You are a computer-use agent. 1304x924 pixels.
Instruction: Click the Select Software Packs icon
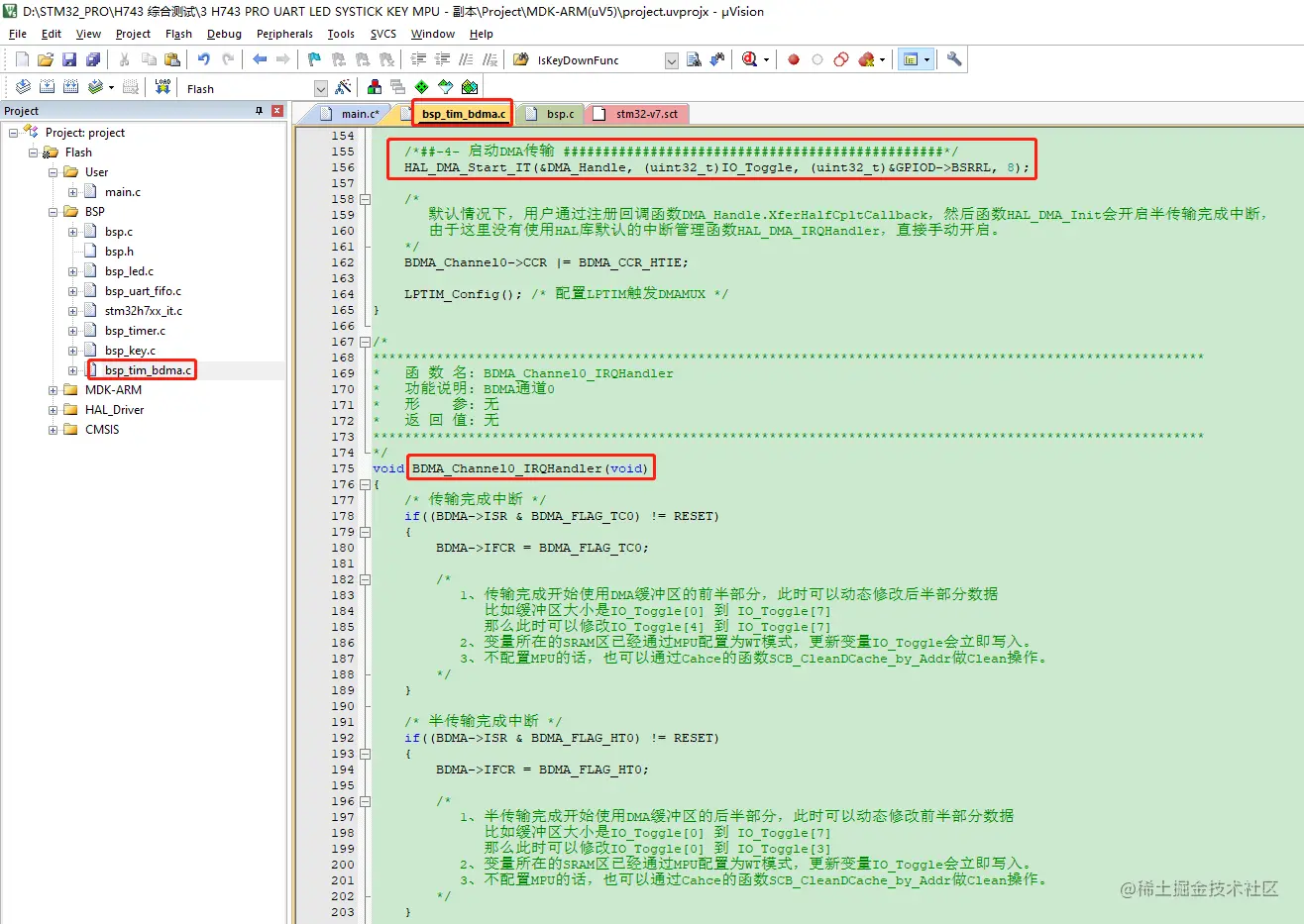(x=446, y=87)
